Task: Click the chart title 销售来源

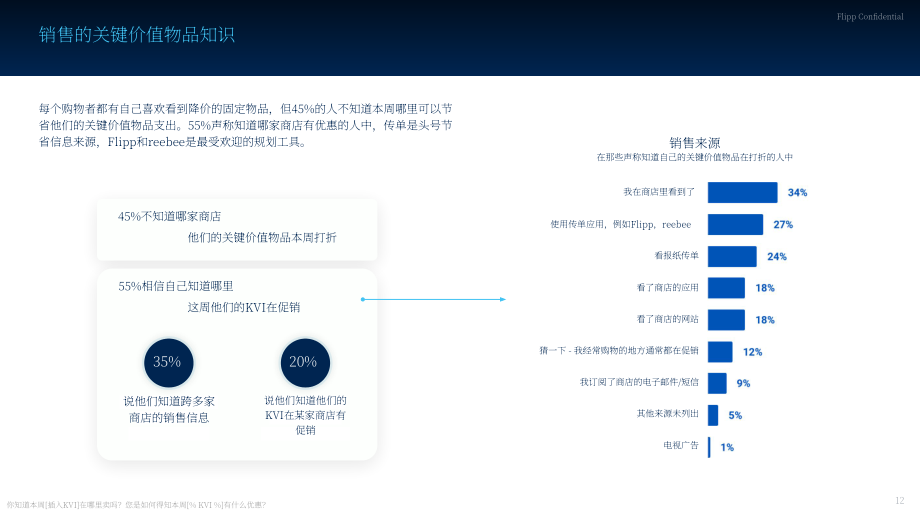Action: [x=695, y=143]
